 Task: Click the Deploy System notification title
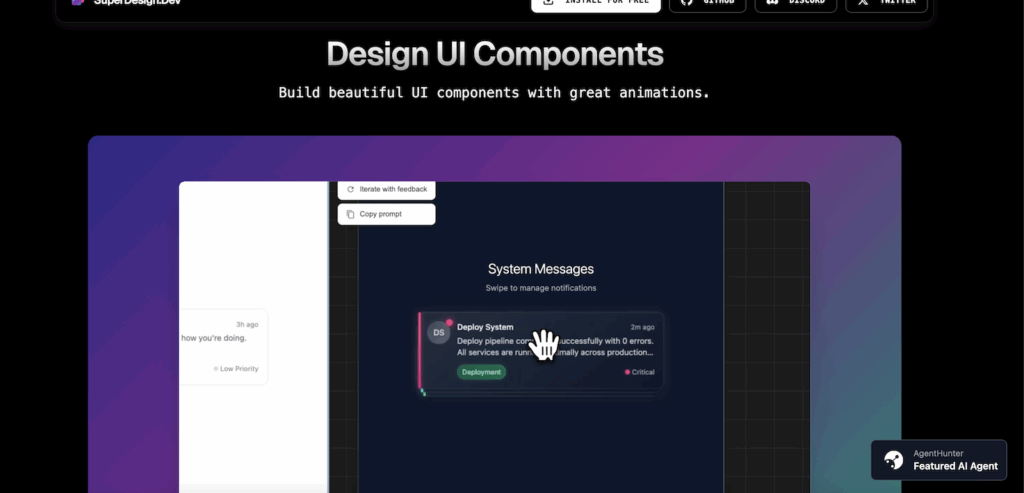tap(485, 327)
